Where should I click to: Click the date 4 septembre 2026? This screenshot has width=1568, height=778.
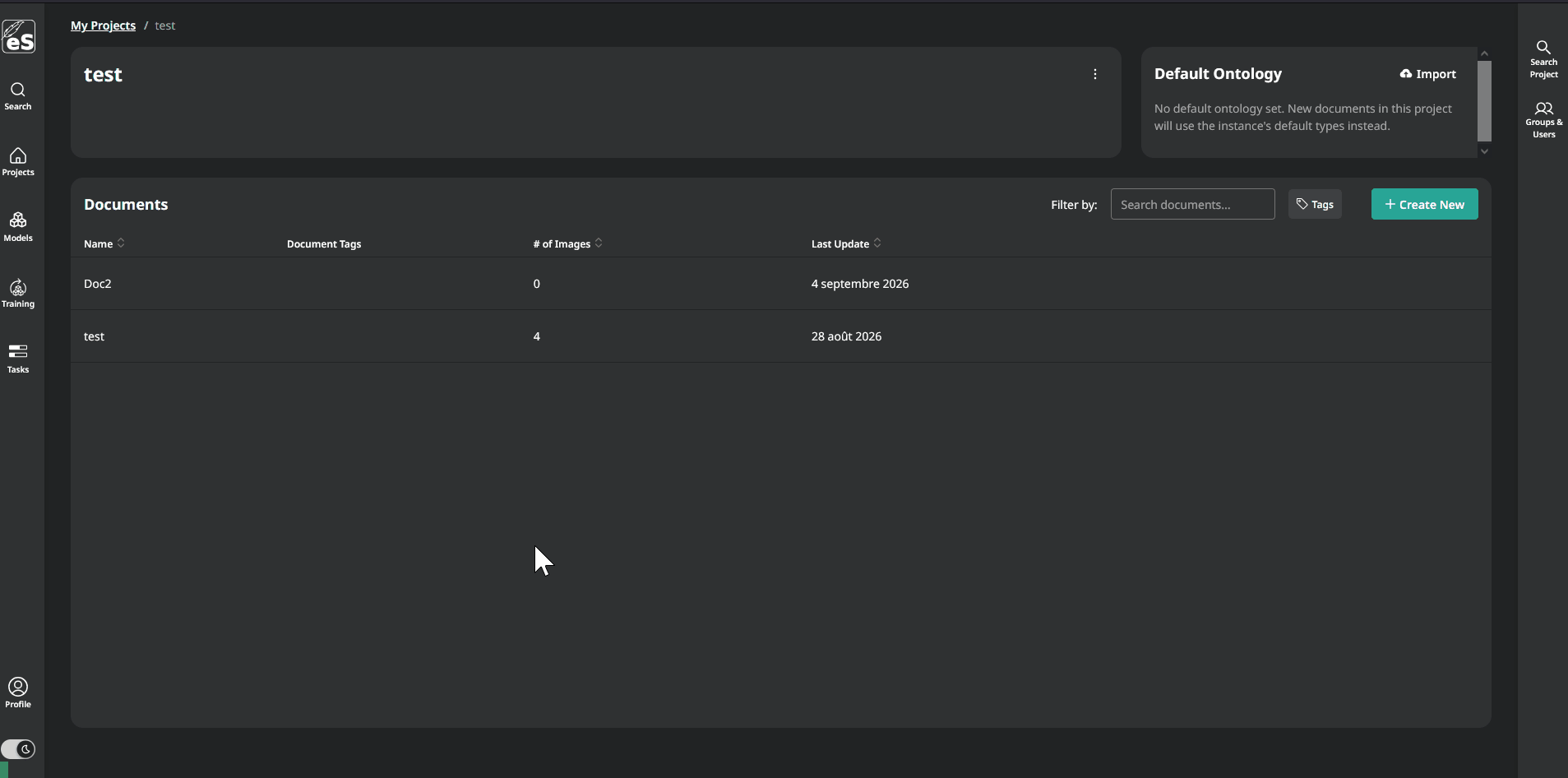click(860, 284)
